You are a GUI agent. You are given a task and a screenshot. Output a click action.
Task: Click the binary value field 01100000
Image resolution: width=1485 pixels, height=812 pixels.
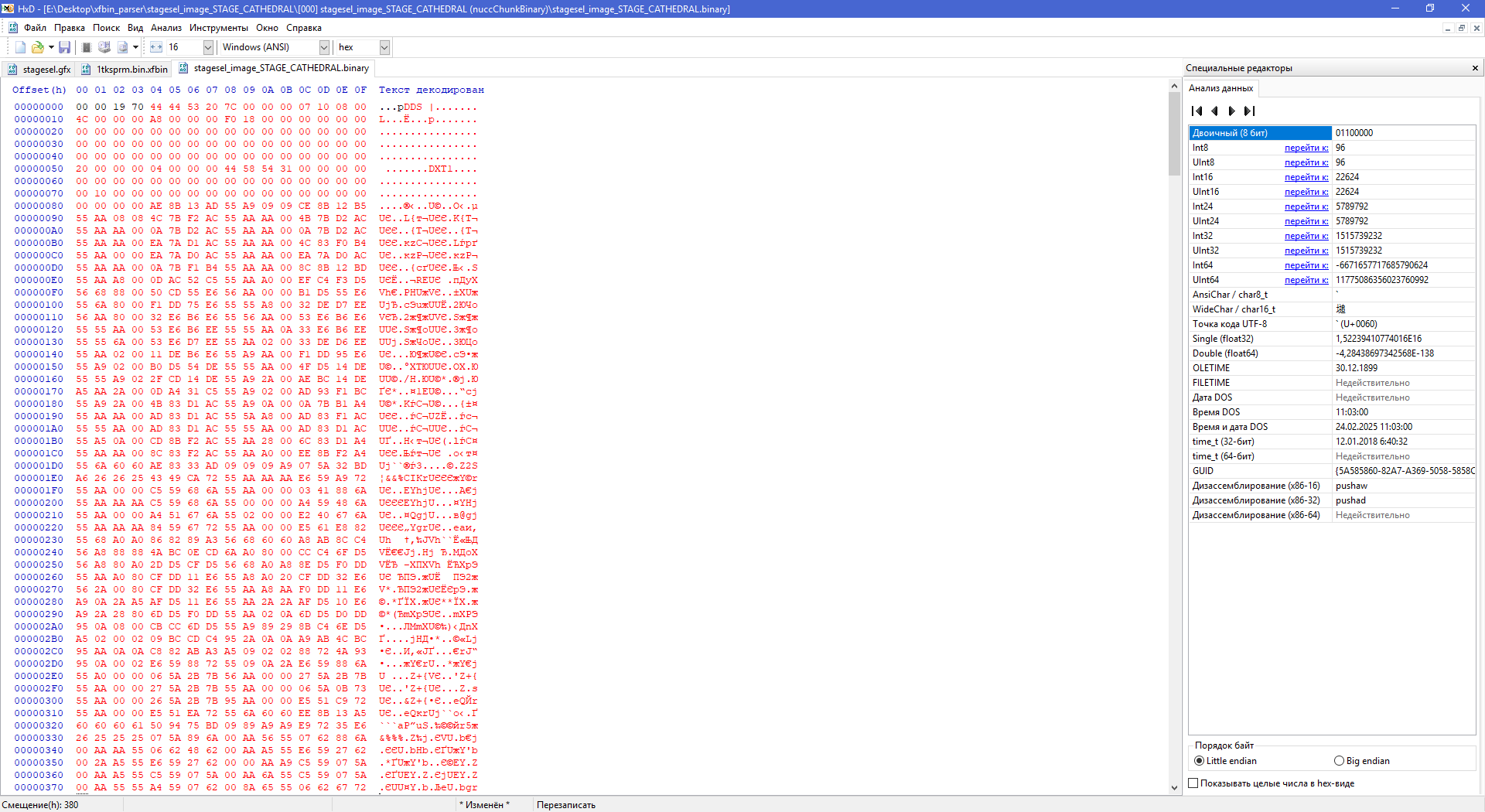pos(1404,133)
